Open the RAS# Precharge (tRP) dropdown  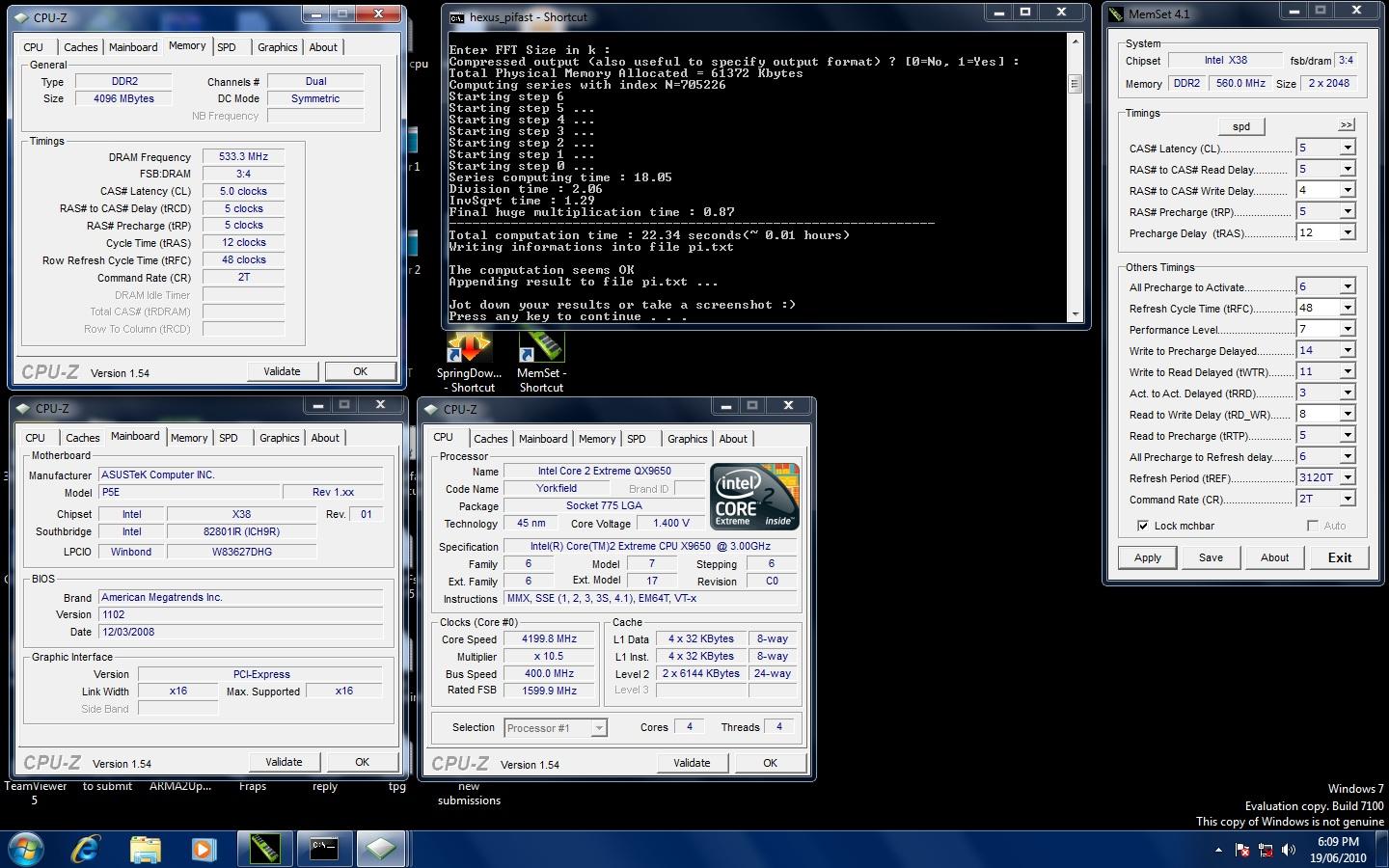pyautogui.click(x=1348, y=211)
